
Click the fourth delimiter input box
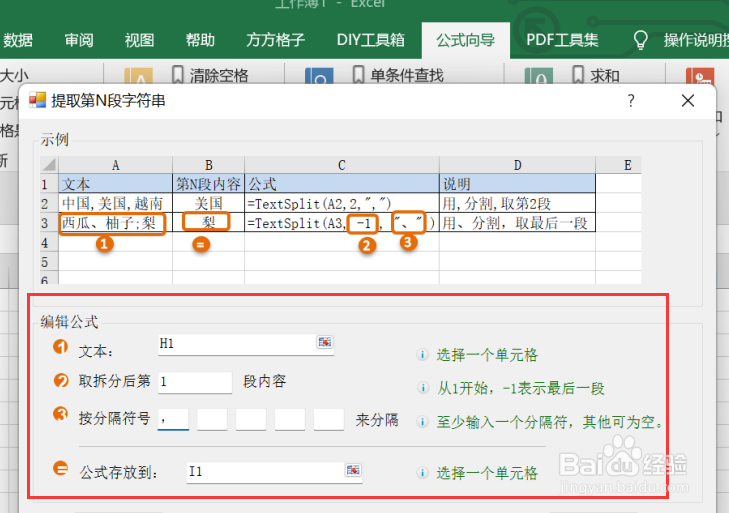click(x=290, y=420)
